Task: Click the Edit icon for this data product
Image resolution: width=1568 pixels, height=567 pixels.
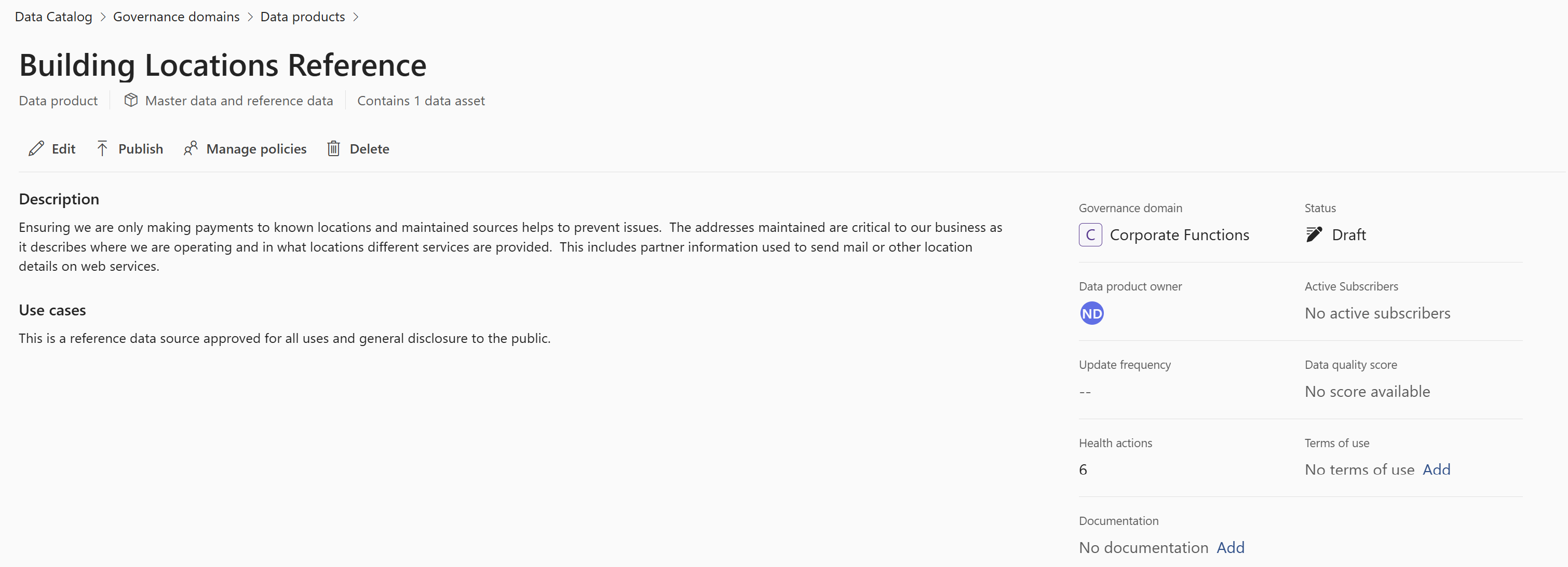Action: click(37, 148)
